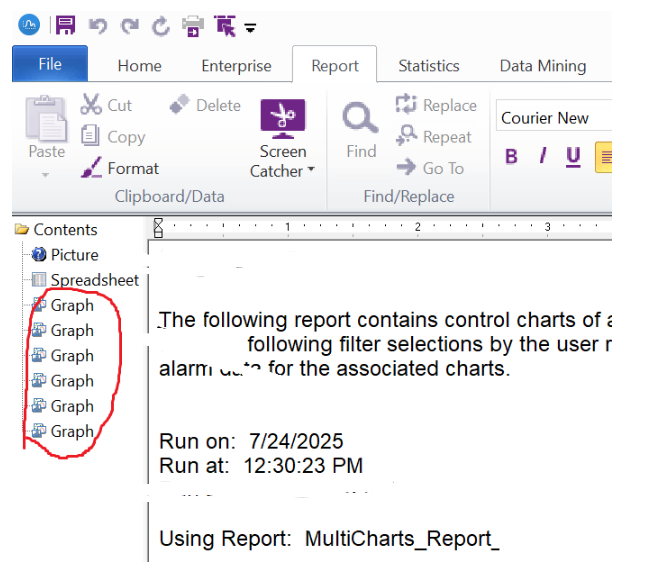Click the Undo arrow icon
Screen dimensions: 652x580
98,26
